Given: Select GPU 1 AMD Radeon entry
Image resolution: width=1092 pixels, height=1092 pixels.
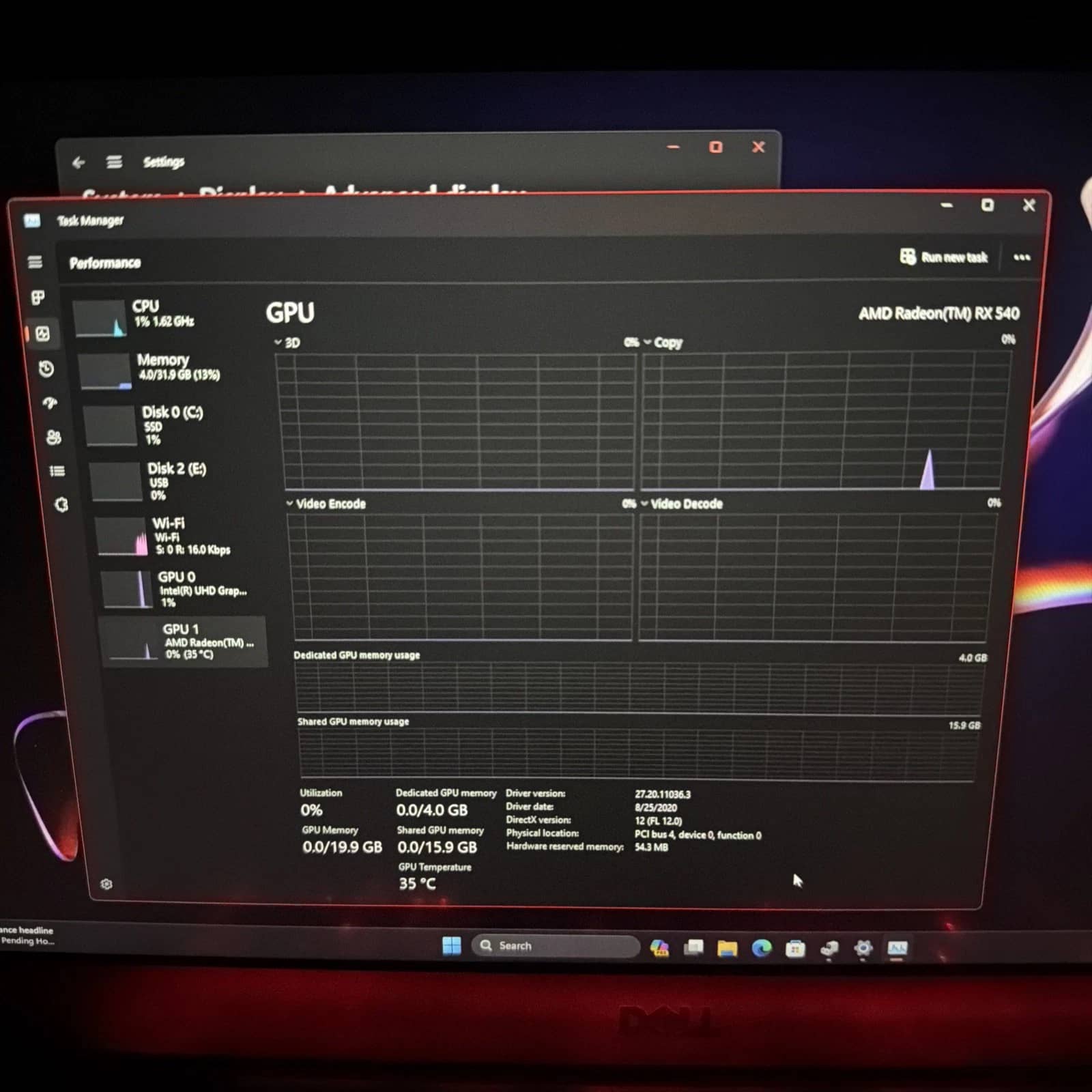Looking at the screenshot, I should pyautogui.click(x=183, y=642).
